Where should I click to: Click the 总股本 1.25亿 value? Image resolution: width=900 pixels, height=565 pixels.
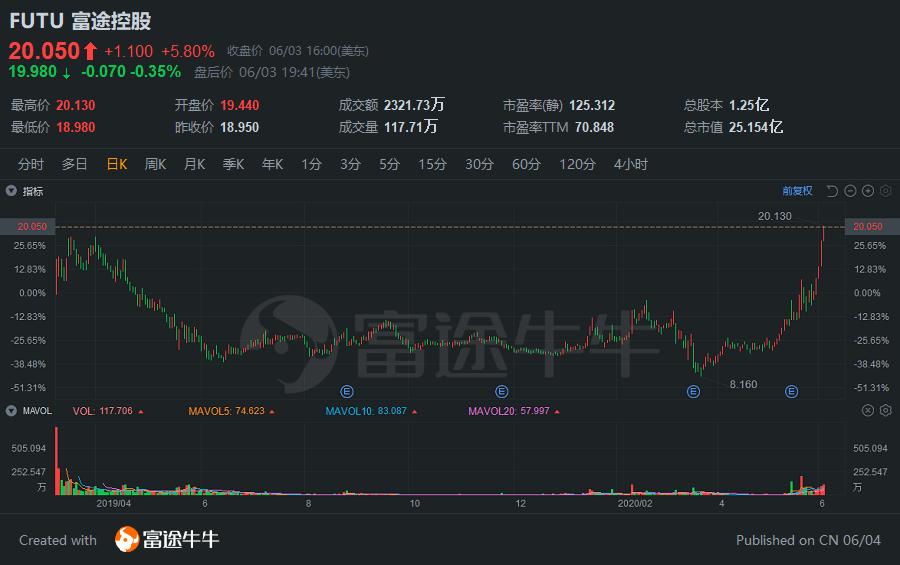[x=748, y=105]
